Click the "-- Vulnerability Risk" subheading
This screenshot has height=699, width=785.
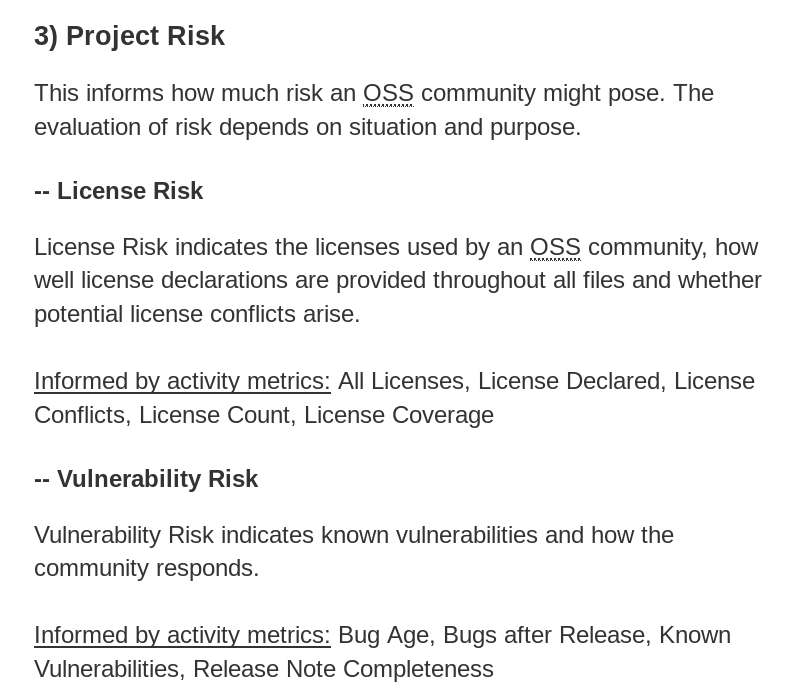click(146, 479)
